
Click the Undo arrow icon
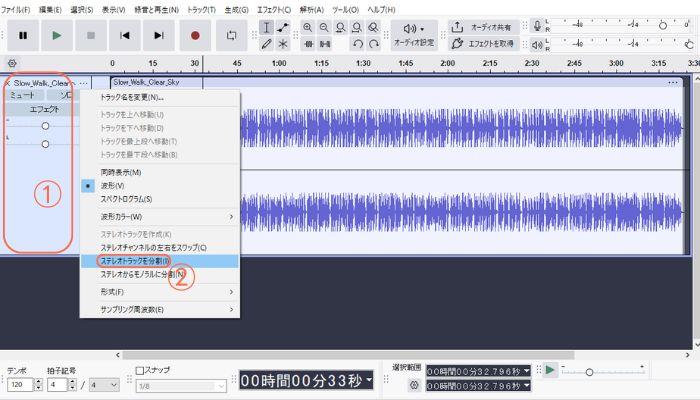pos(358,44)
